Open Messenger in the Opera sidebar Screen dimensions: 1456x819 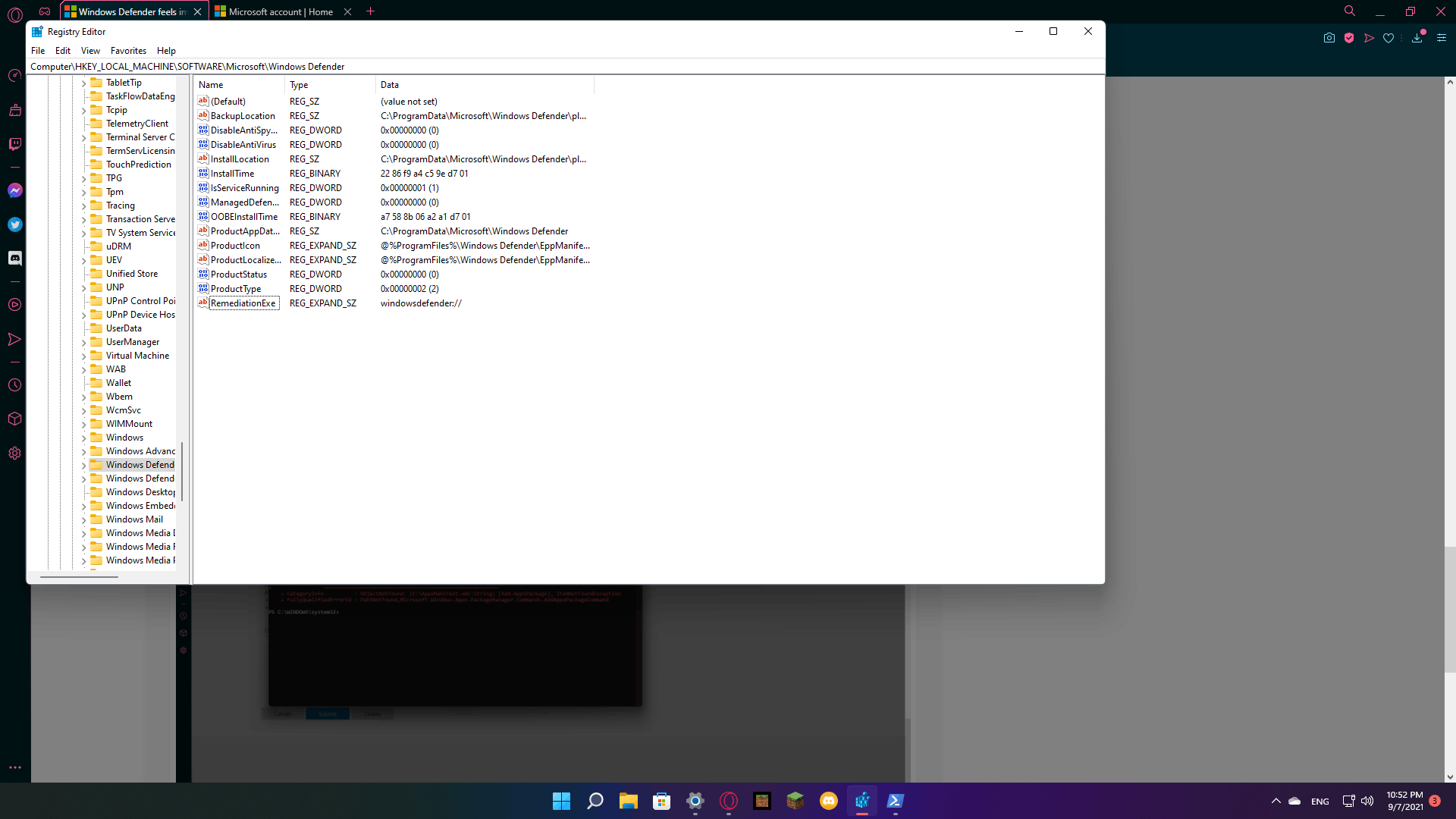pyautogui.click(x=14, y=190)
